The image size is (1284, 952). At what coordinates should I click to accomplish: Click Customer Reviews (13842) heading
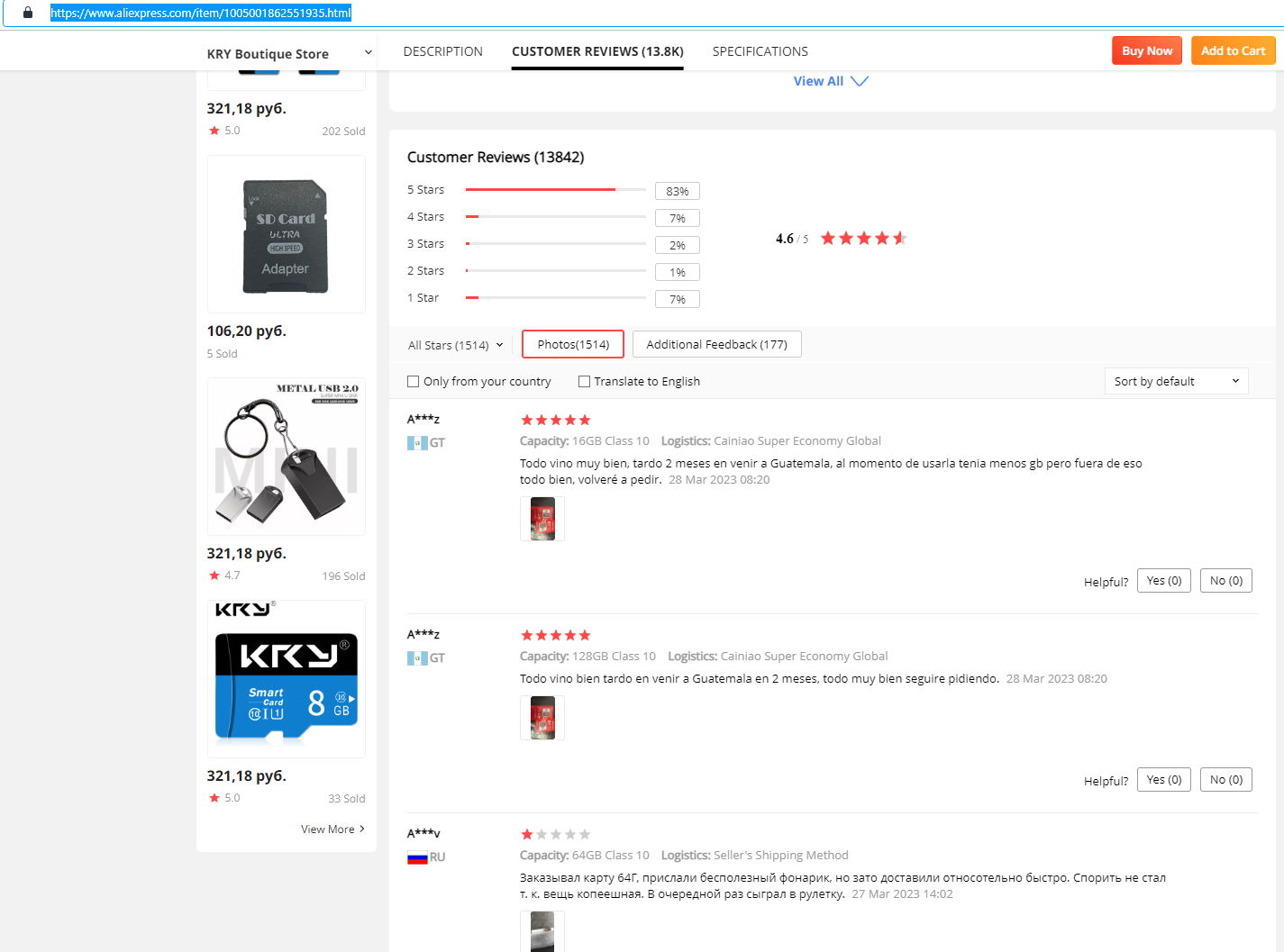click(496, 157)
